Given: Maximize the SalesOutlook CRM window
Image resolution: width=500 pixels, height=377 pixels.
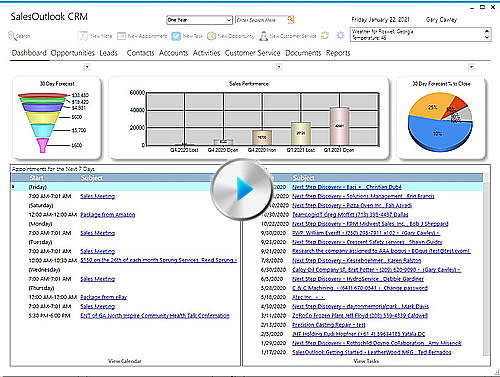Looking at the screenshot, I should pyautogui.click(x=482, y=7).
